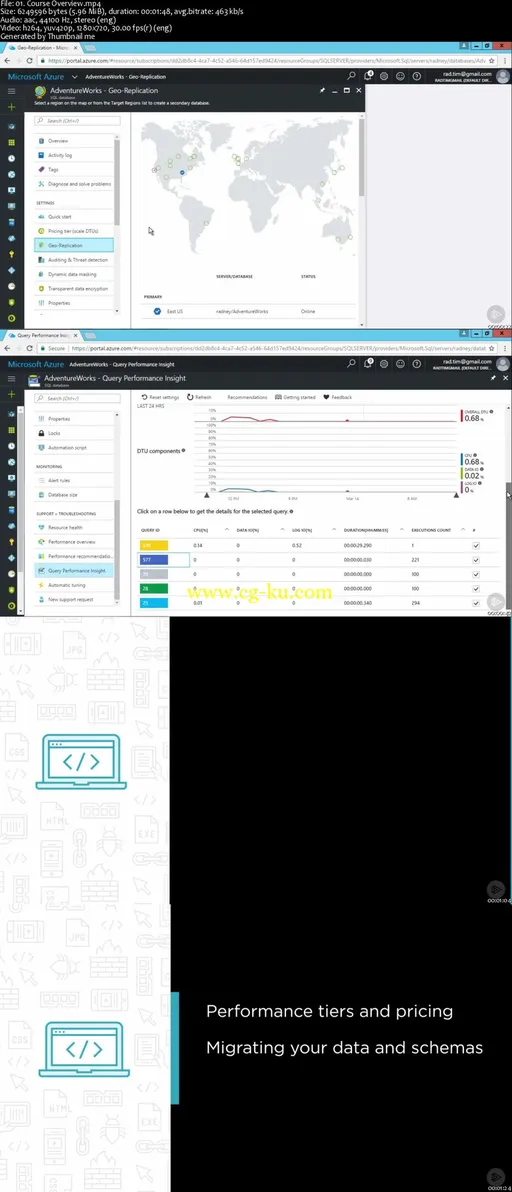
Task: Click green New plus icon in the Query Performance Insight window
Action: (x=11, y=395)
